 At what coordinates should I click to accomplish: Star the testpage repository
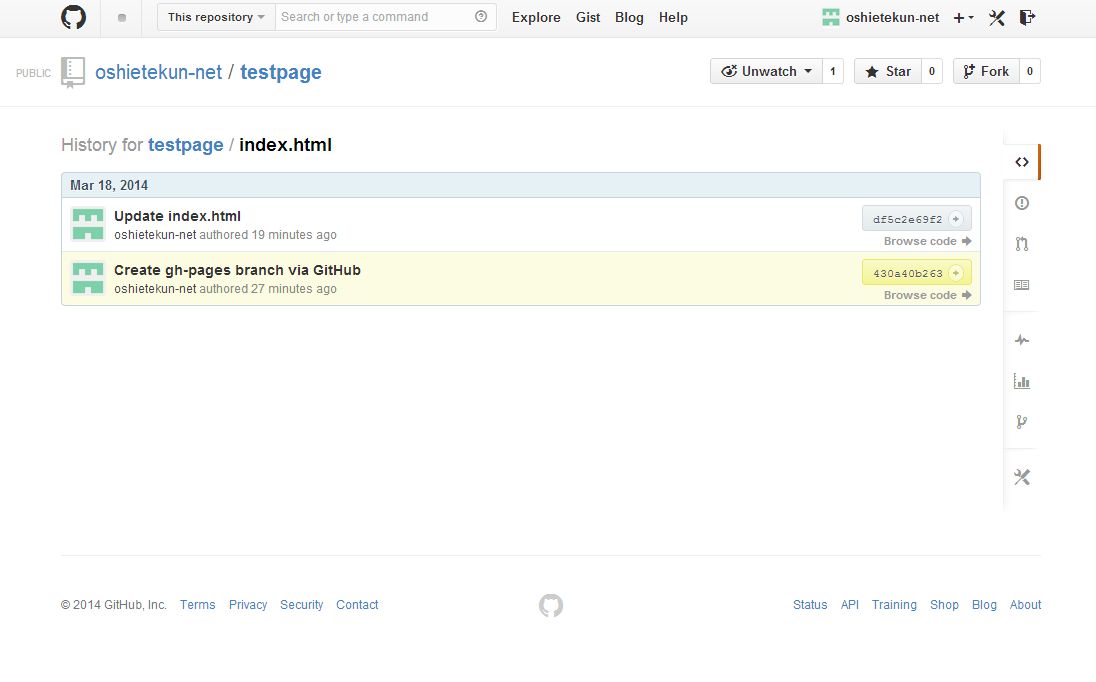click(x=888, y=71)
